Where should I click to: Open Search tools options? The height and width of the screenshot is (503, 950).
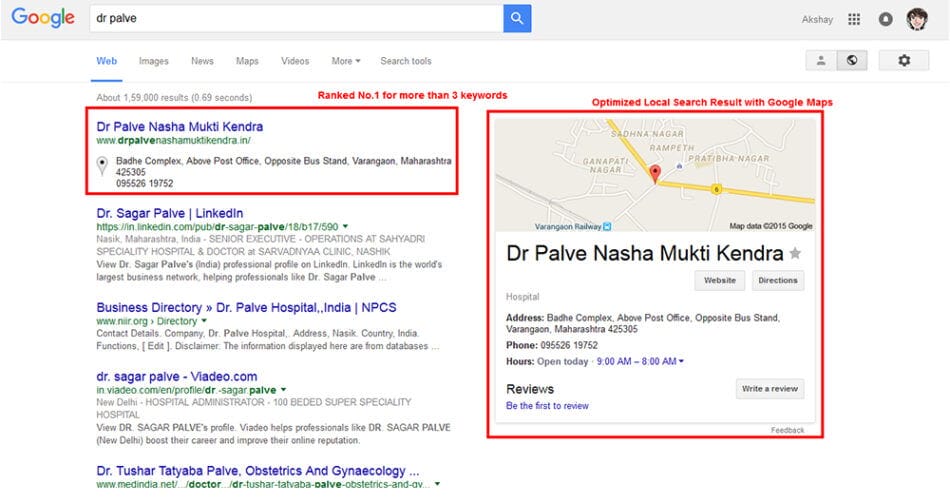[x=406, y=61]
